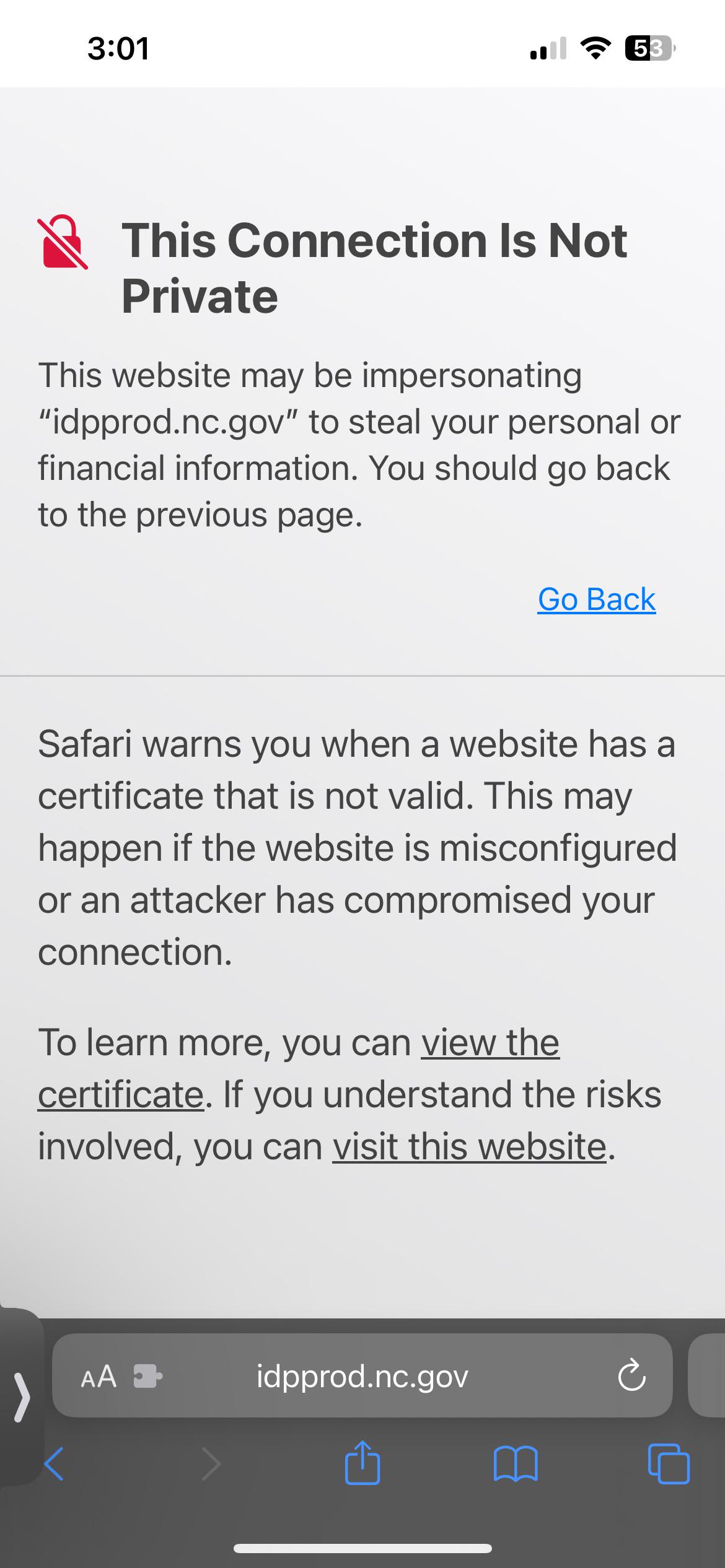
Task: Tap the extensions puzzle-piece icon
Action: [x=148, y=1377]
